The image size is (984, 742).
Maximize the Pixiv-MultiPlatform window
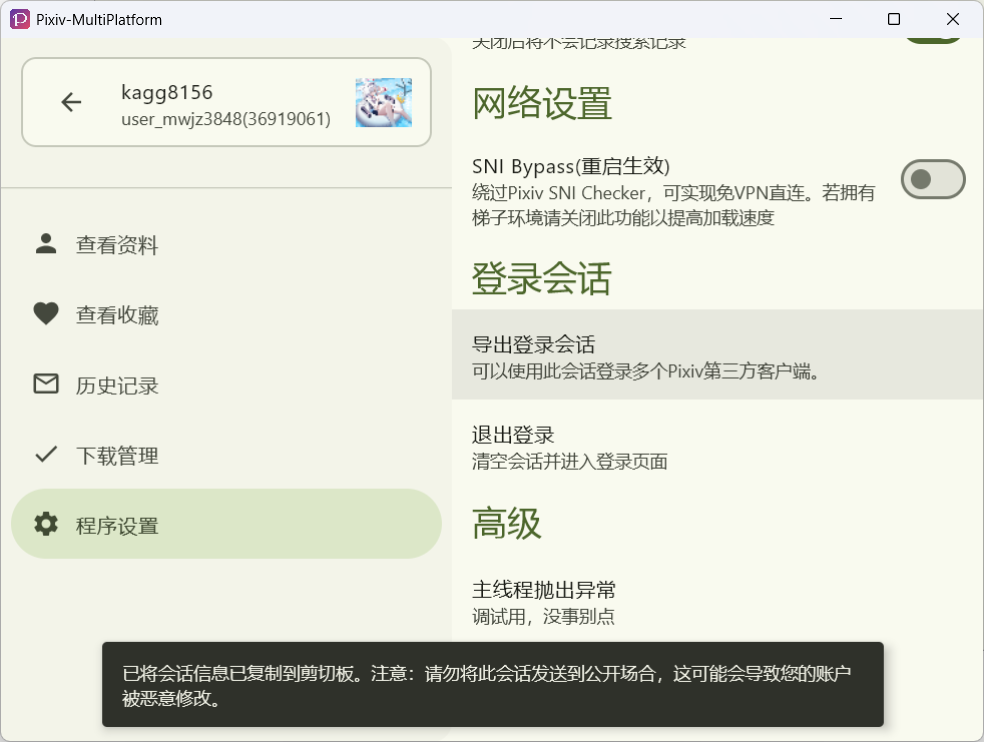tap(894, 19)
